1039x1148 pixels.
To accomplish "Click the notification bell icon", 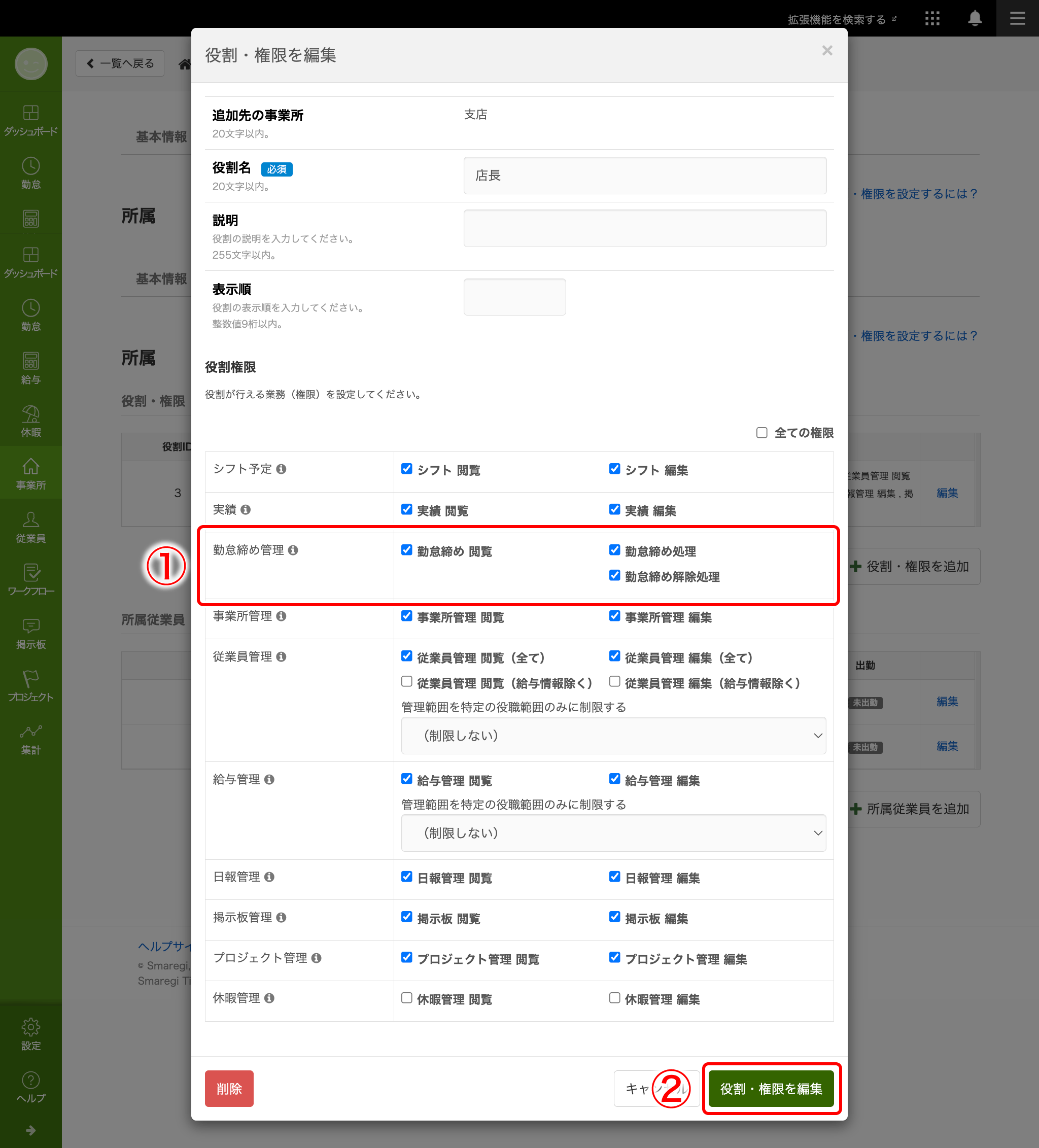I will [975, 18].
